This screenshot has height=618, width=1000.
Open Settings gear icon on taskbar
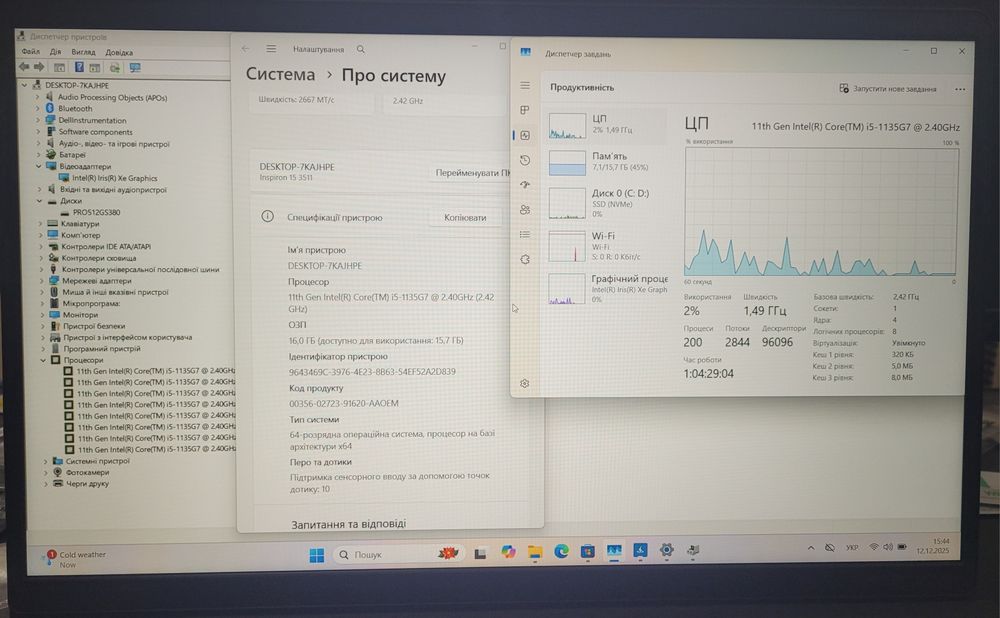[666, 550]
